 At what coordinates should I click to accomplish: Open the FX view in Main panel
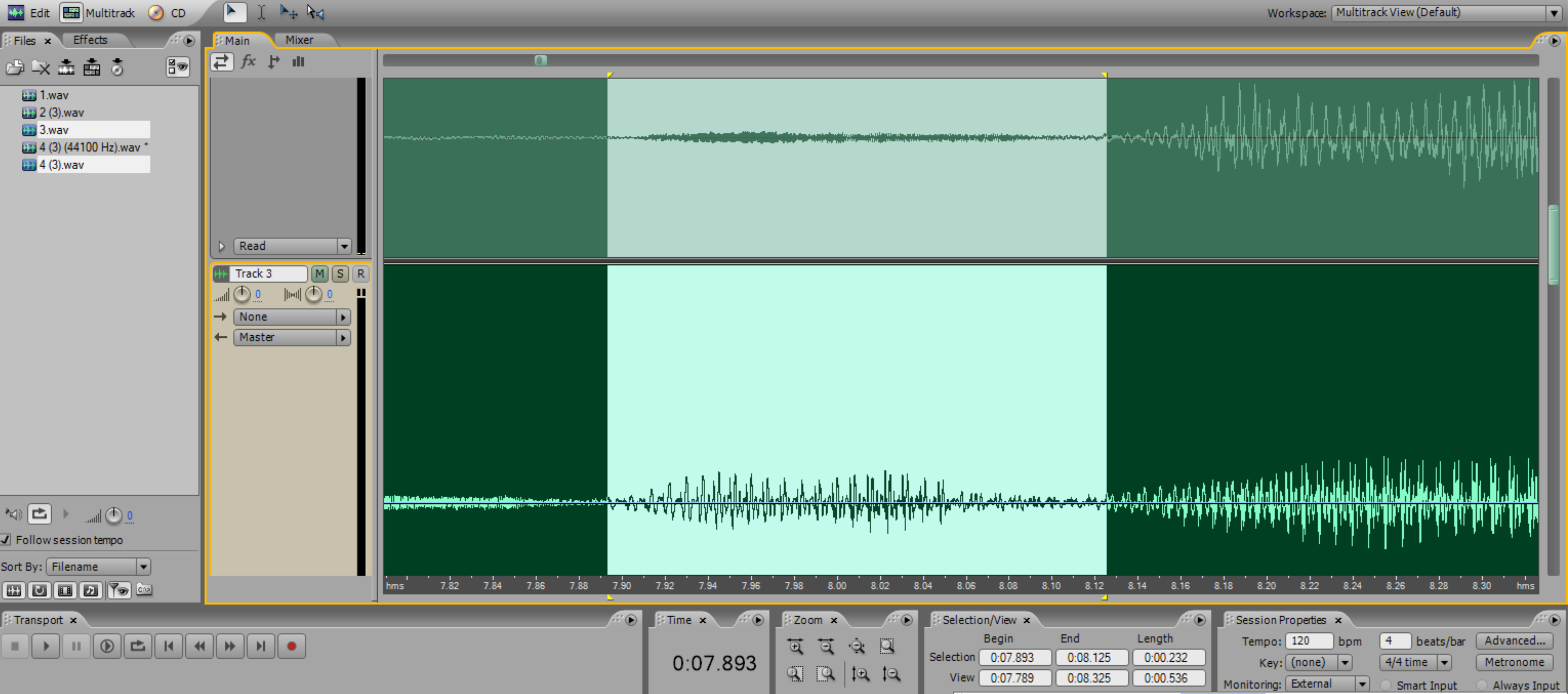(x=248, y=61)
